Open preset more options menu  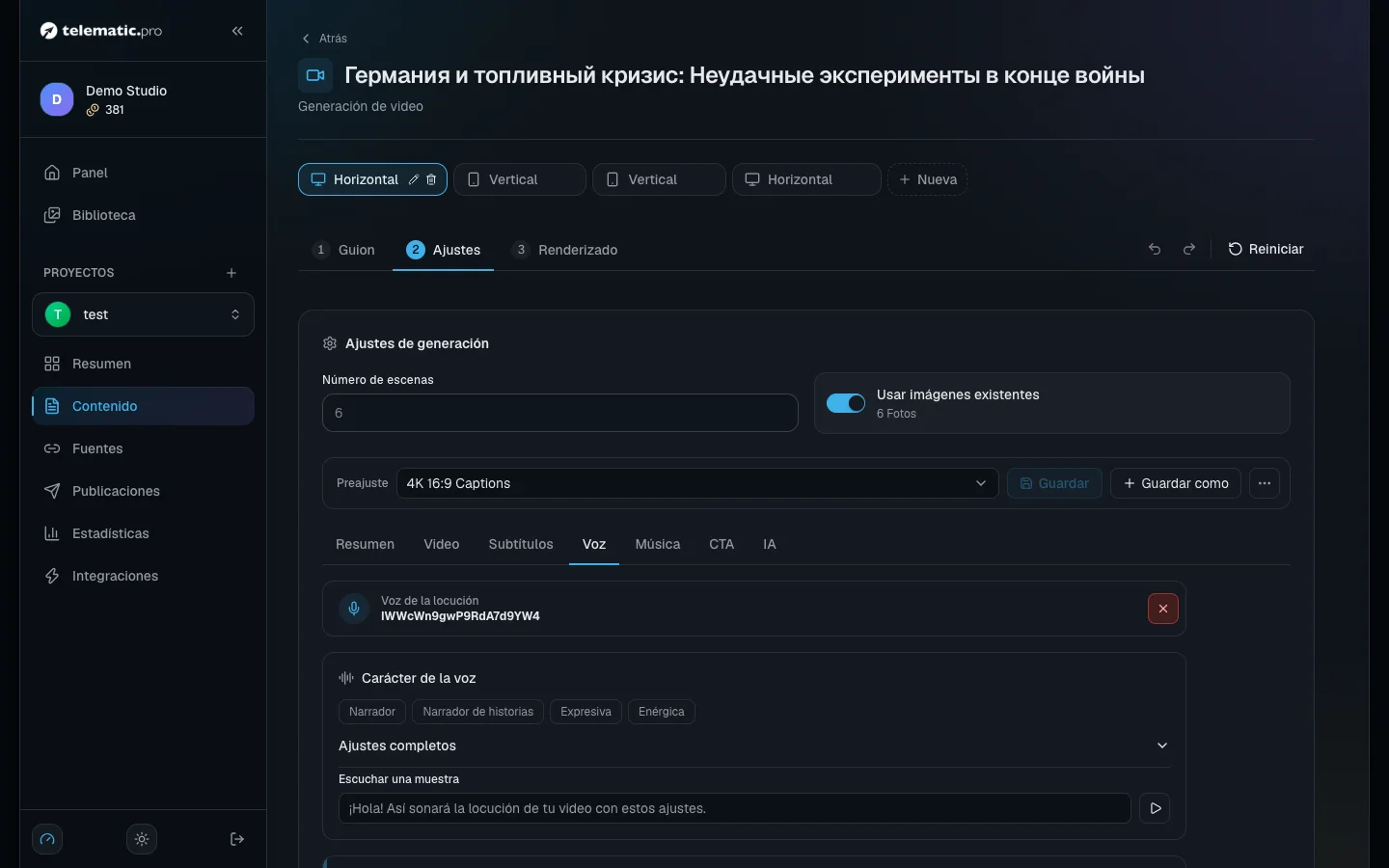(x=1265, y=483)
